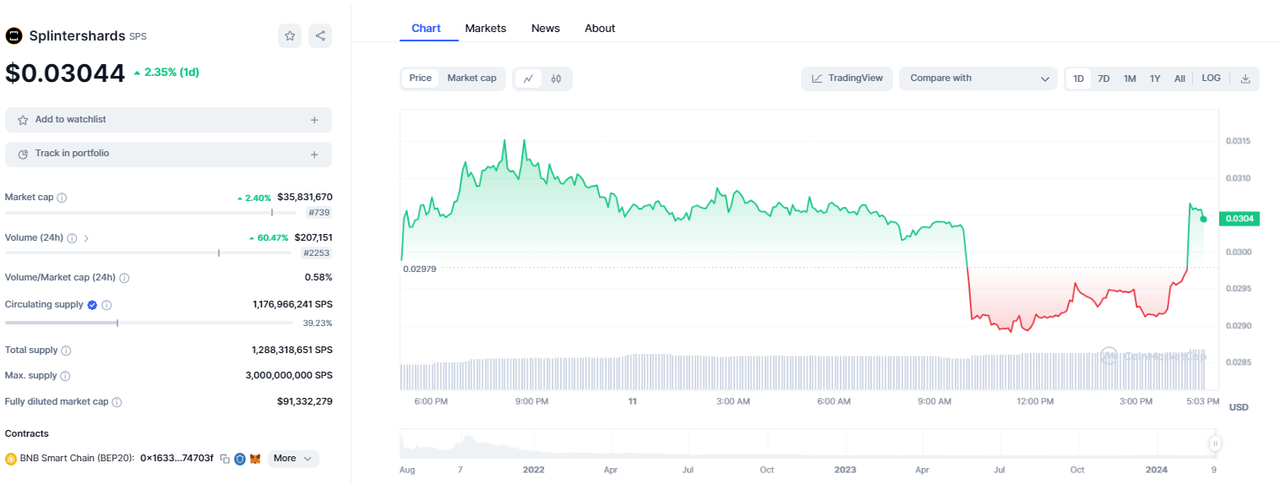Viewport: 1280px width, 484px height.
Task: Open the Chart tab
Action: coord(426,28)
